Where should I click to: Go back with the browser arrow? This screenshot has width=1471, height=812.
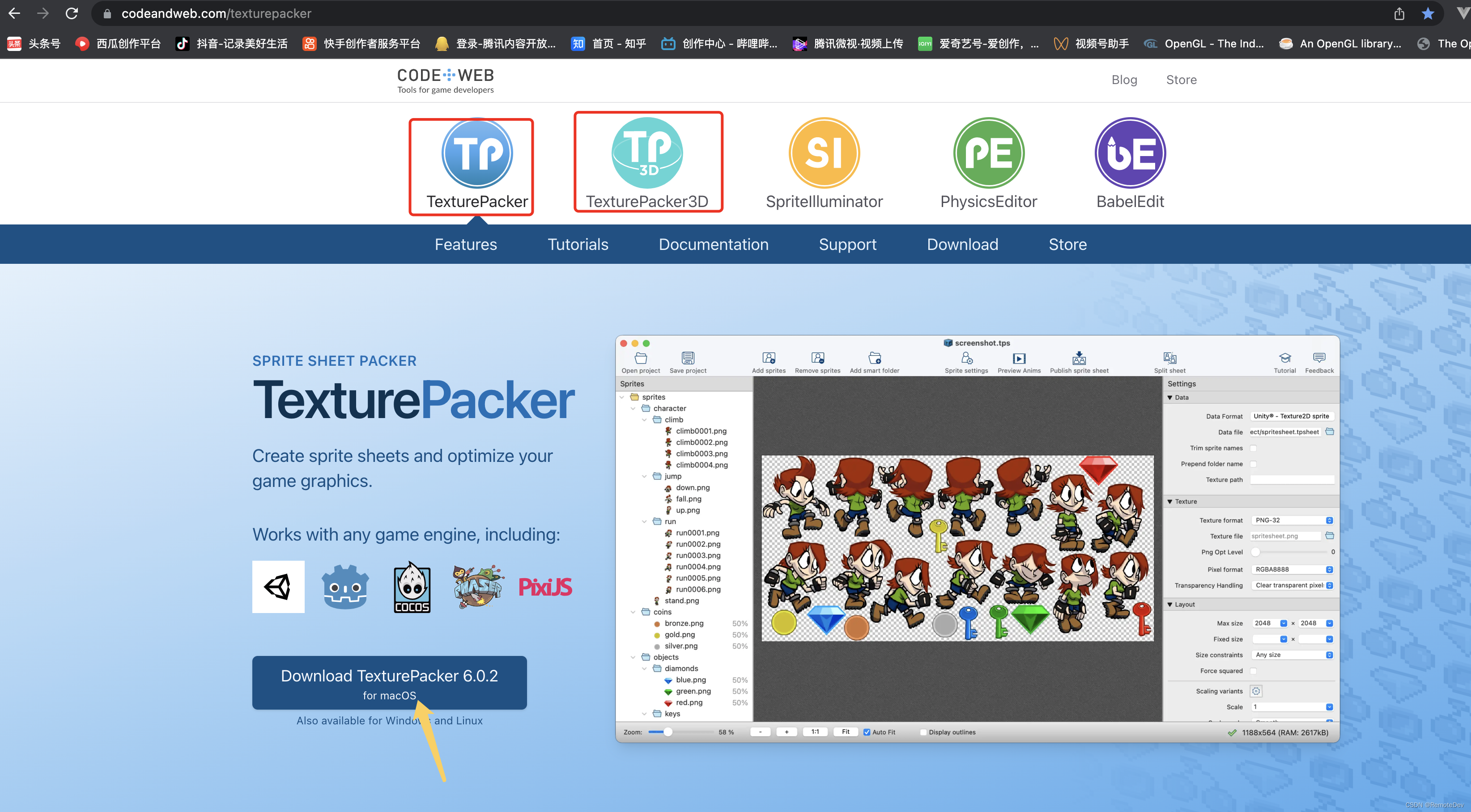[x=14, y=13]
